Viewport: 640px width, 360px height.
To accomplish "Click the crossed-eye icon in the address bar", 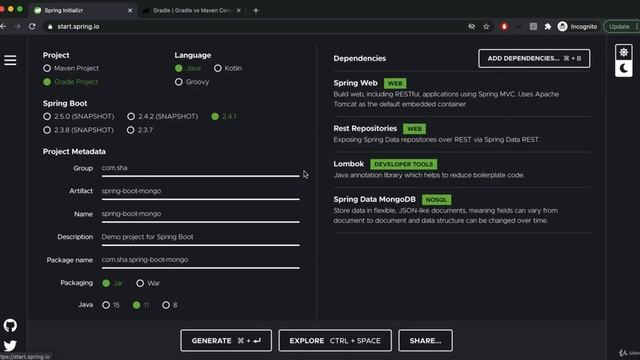I will coord(471,27).
